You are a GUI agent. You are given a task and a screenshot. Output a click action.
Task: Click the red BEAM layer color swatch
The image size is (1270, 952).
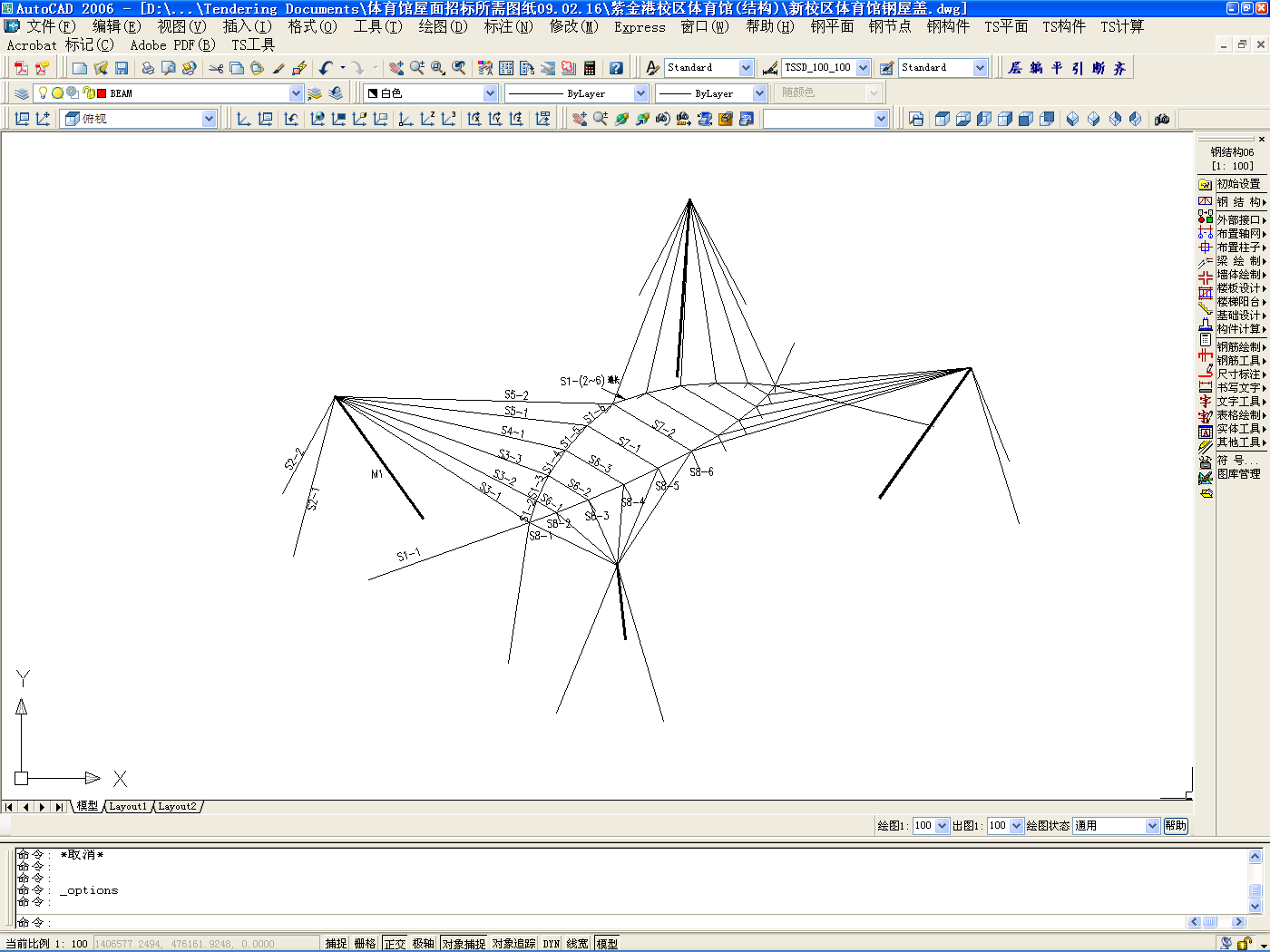(102, 93)
